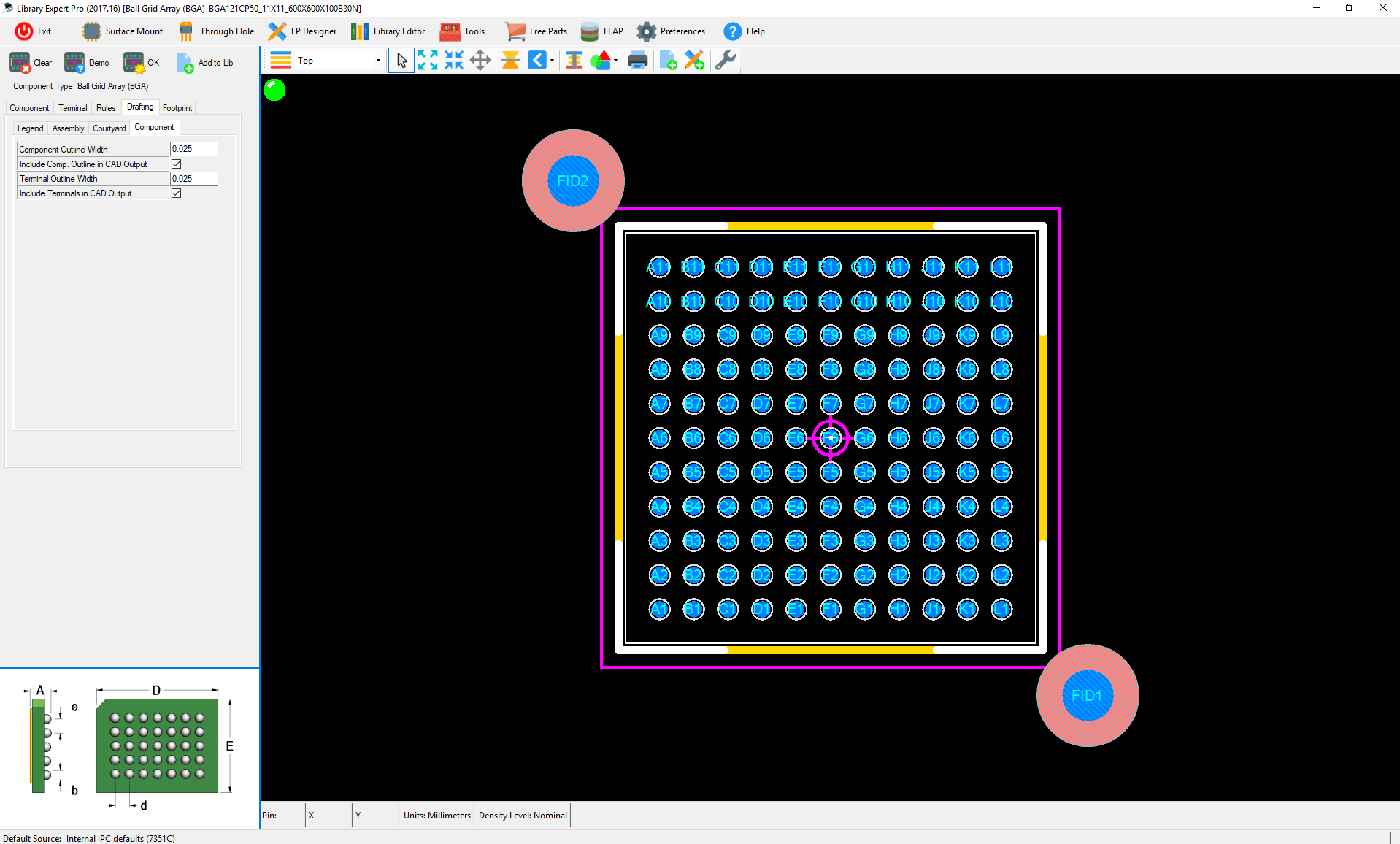Image resolution: width=1400 pixels, height=844 pixels.
Task: Select the Courtyard sub-tab
Action: pyautogui.click(x=109, y=128)
